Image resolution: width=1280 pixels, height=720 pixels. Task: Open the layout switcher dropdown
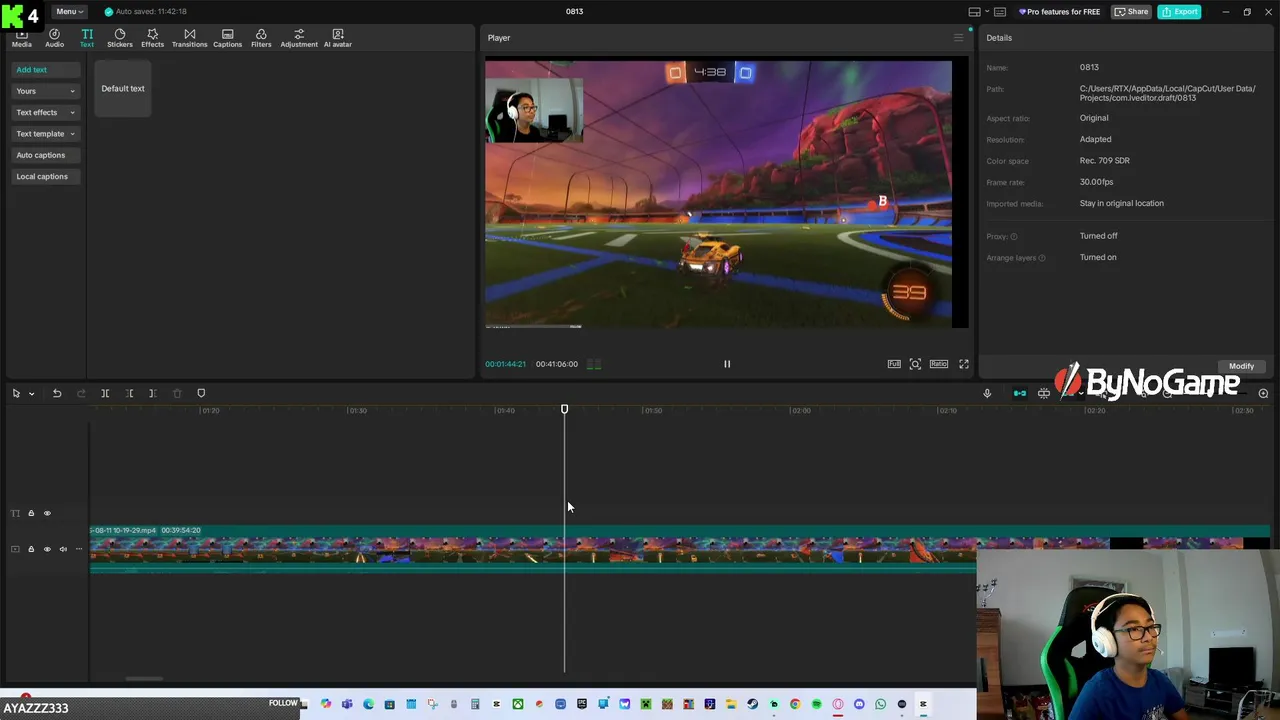tap(978, 12)
